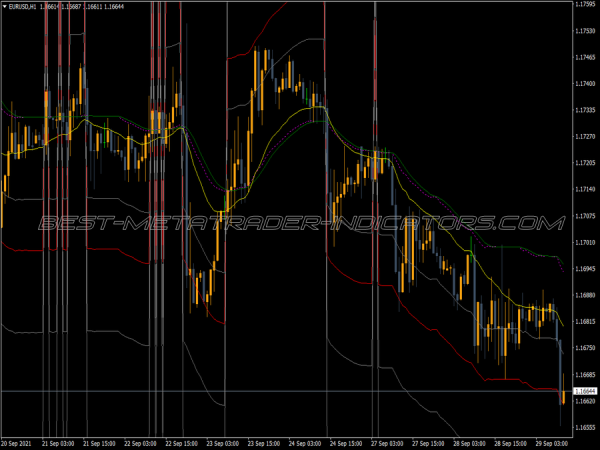This screenshot has width=600, height=450.
Task: Click the 28 Sep 03:00 time label
Action: pyautogui.click(x=470, y=444)
